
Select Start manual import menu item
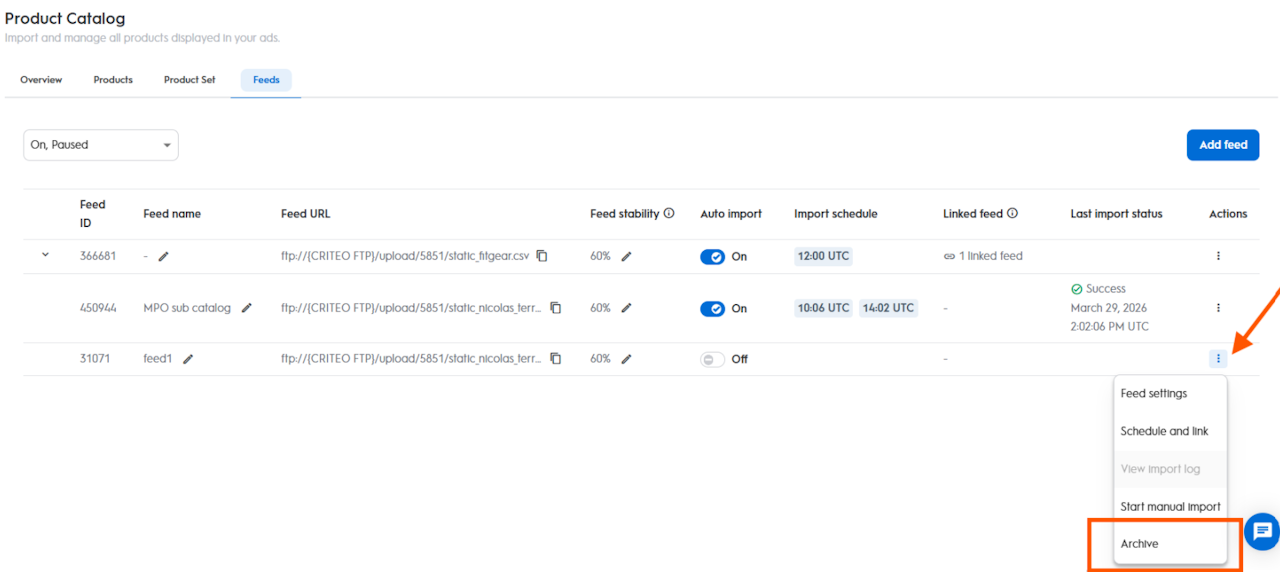tap(1170, 507)
